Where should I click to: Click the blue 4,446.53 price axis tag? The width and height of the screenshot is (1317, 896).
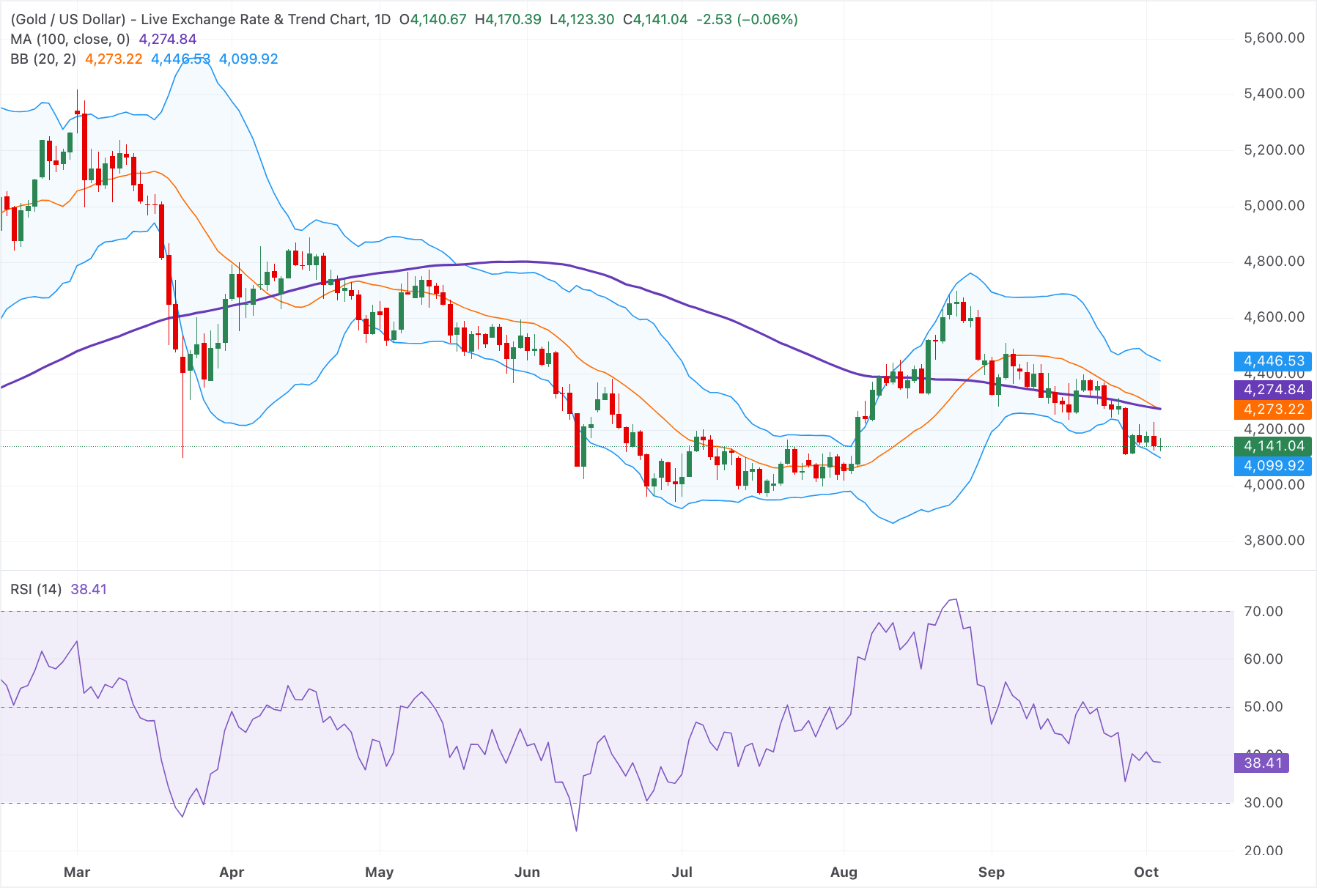pos(1273,360)
